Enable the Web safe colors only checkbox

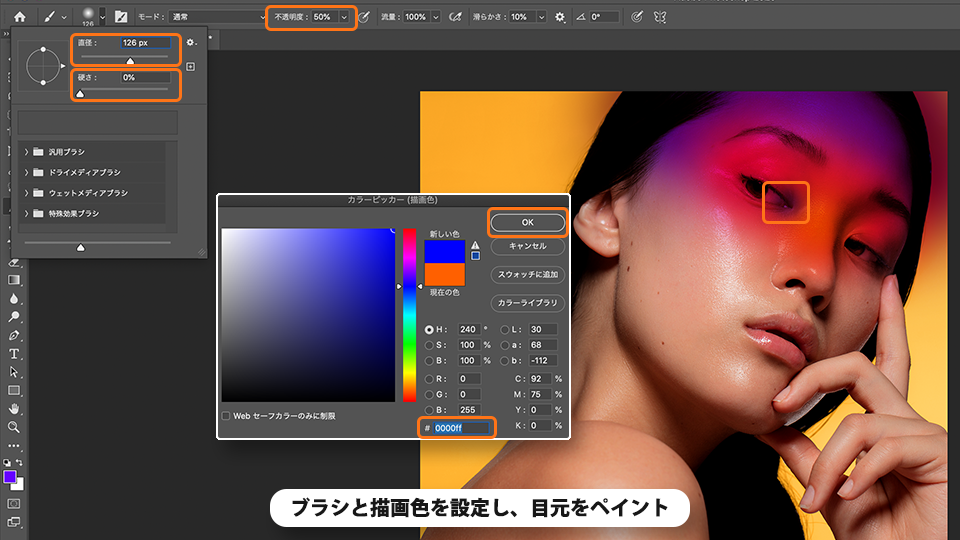[226, 416]
